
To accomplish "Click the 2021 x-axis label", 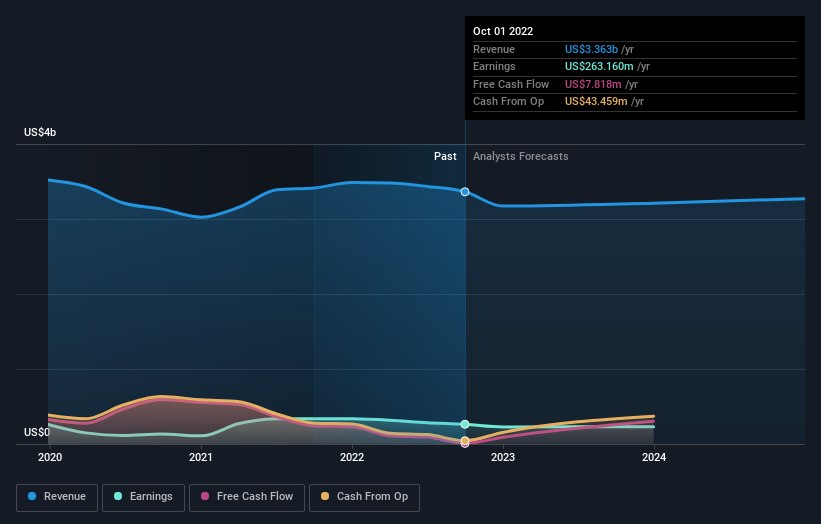I will coord(201,458).
